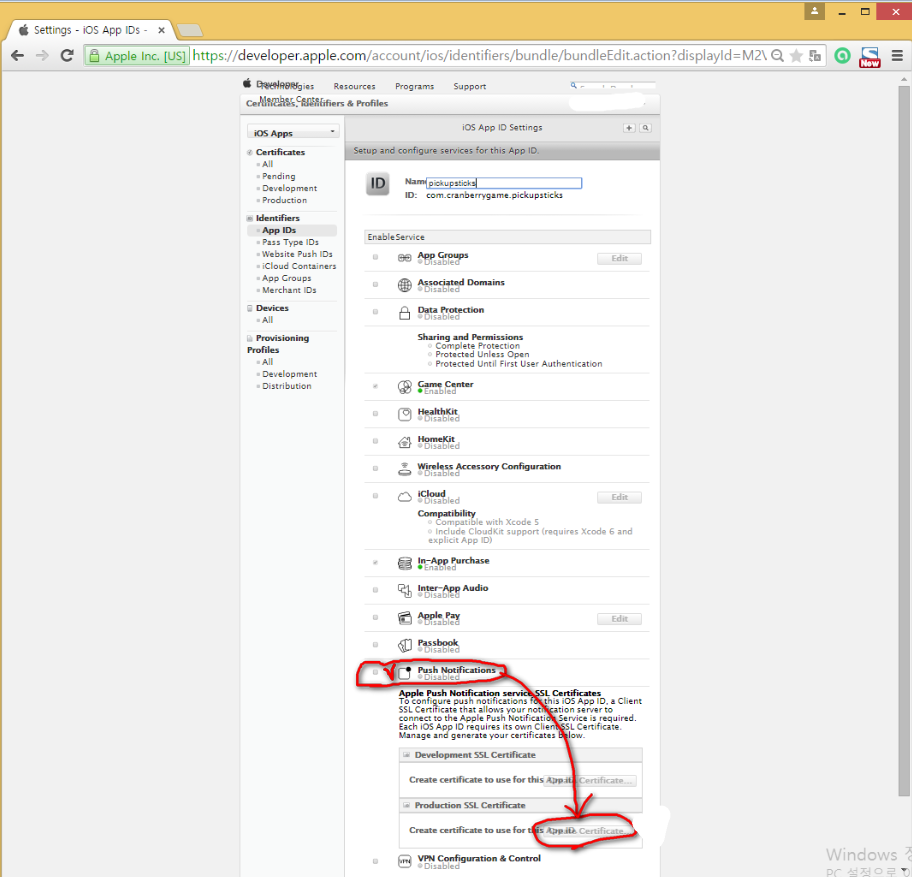Collapse the Development SSL Certificate panel
Viewport: 912px width, 877px height.
tap(407, 755)
